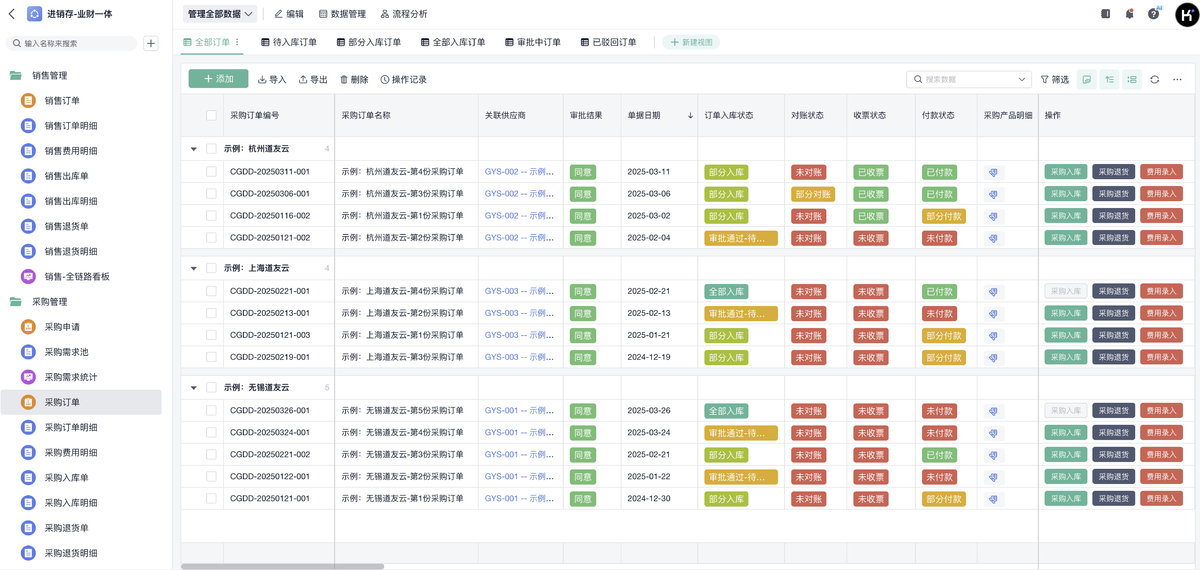Open the notifications bell icon
1200x570 pixels.
point(1129,14)
